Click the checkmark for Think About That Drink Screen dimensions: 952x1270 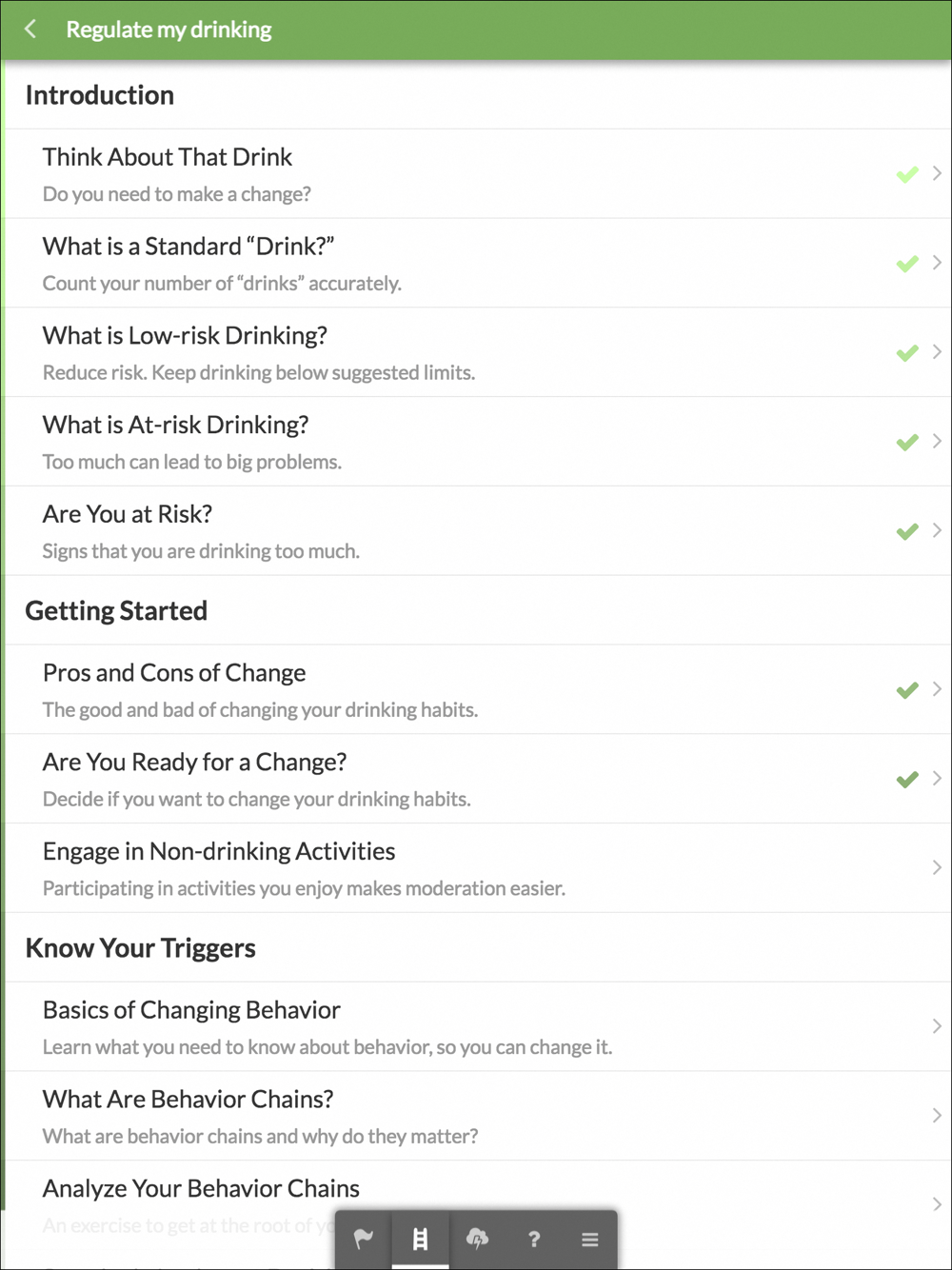coord(907,174)
